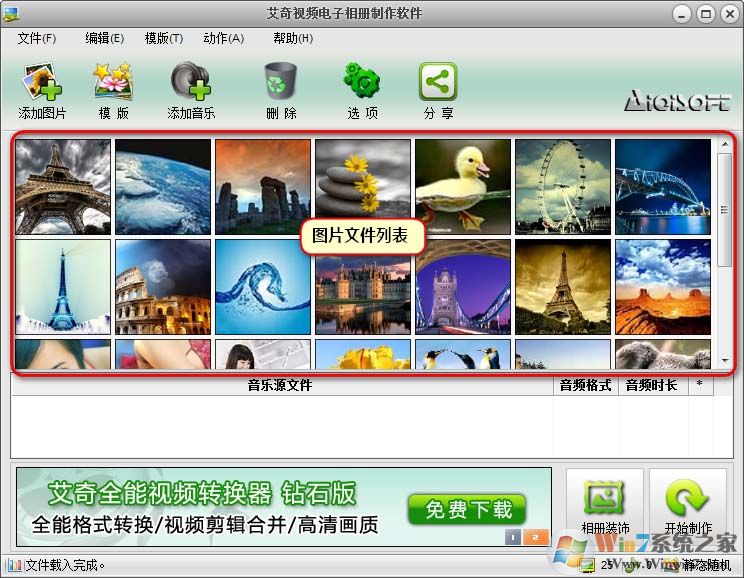Screen dimensions: 744x578
Task: Click the 音乐源文件 column header
Action: 280,385
